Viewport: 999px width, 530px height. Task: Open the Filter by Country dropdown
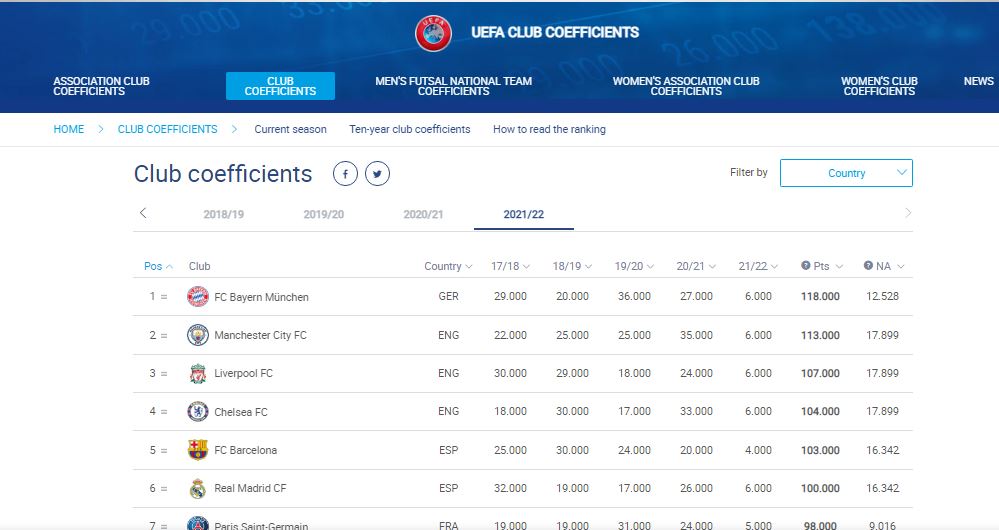pyautogui.click(x=846, y=173)
